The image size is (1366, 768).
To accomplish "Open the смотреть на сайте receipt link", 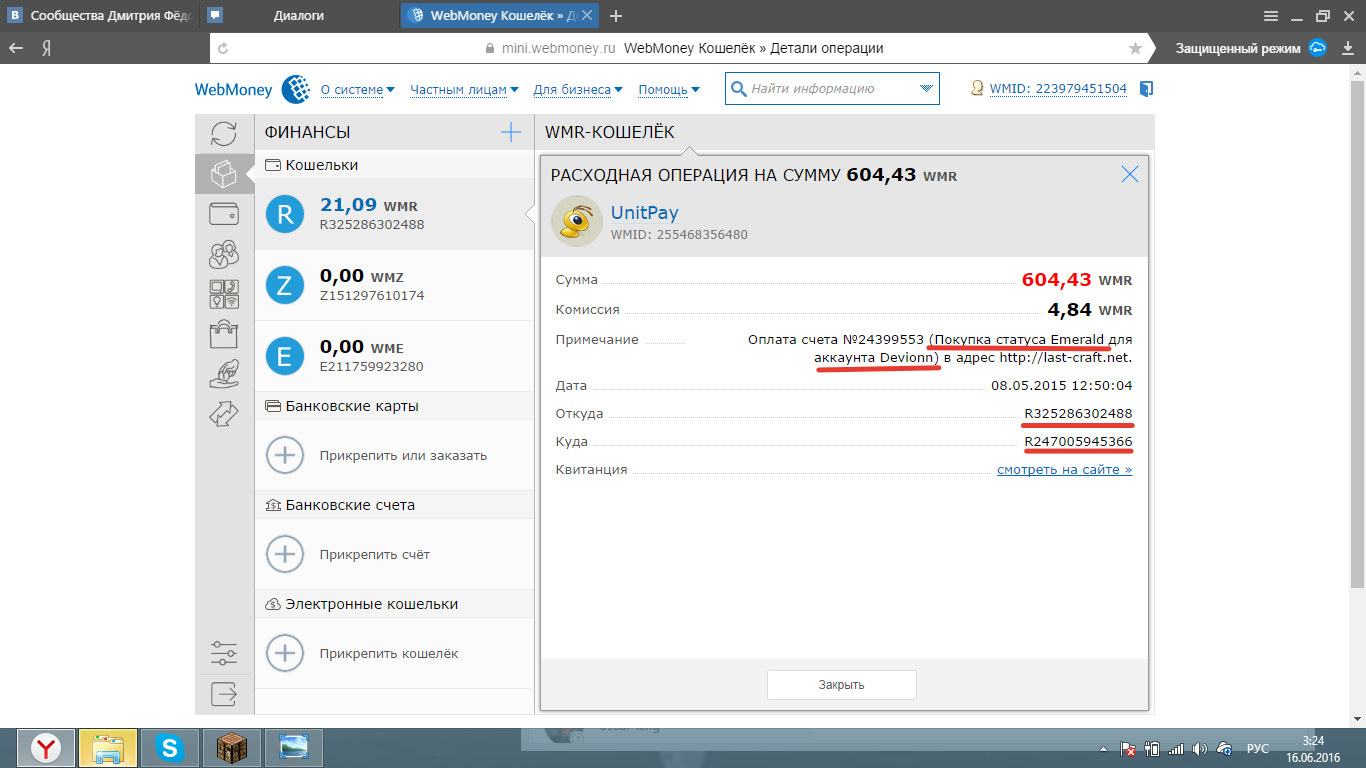I will (x=1064, y=469).
